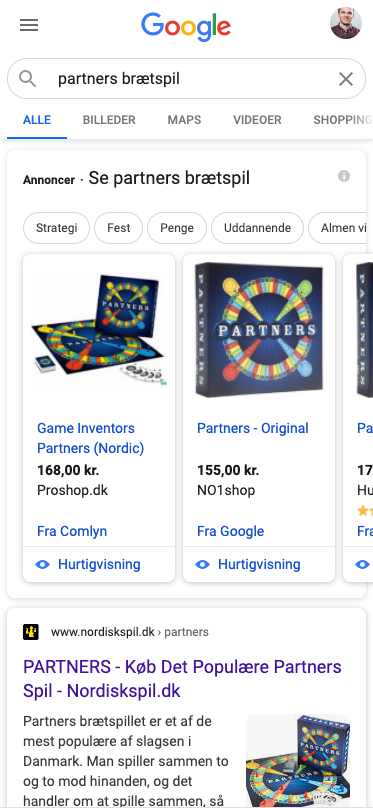The image size is (373, 808).
Task: Select the Uddannende filter chip
Action: coord(257,228)
